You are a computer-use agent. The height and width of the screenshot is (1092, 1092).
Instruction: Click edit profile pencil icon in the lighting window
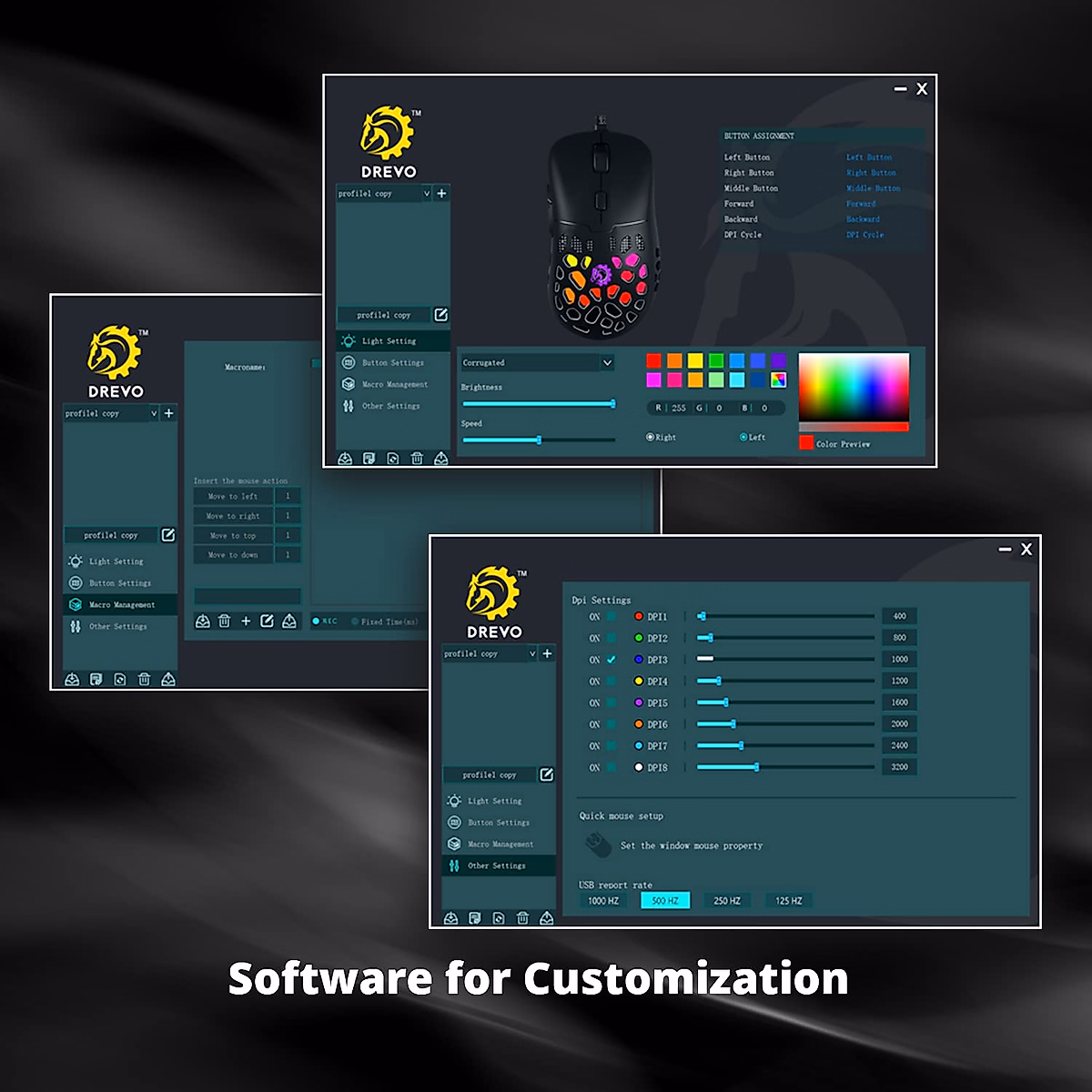point(441,315)
